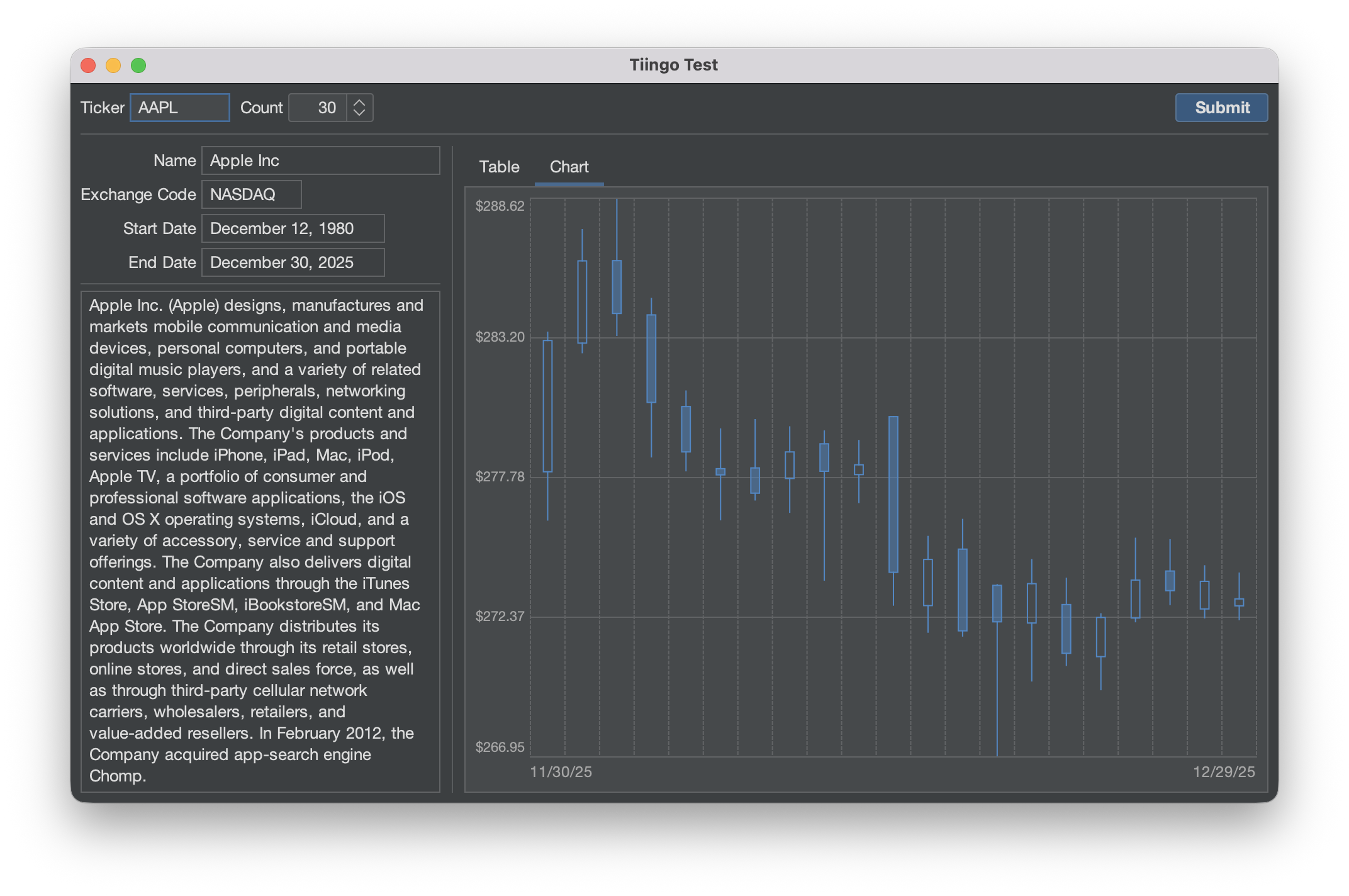Image resolution: width=1349 pixels, height=896 pixels.
Task: Click the End Date label
Action: 162,262
